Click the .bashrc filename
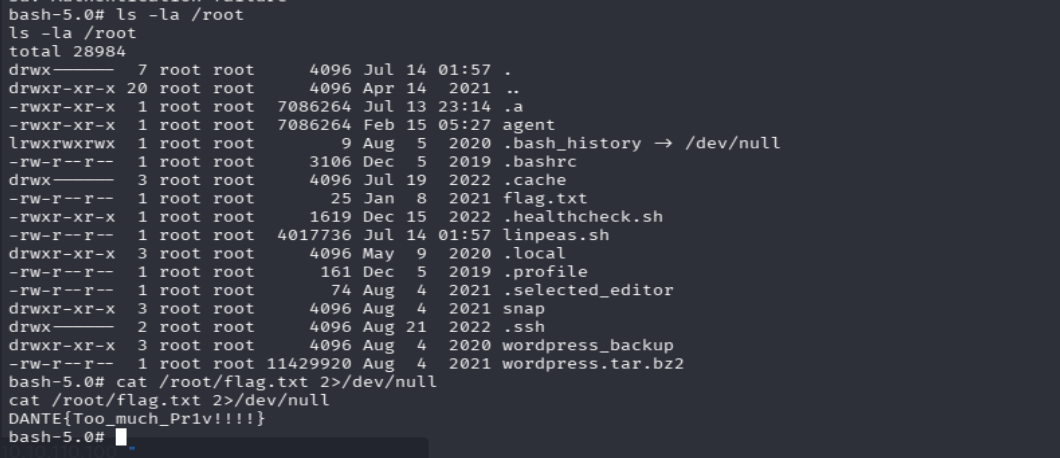The image size is (1060, 458). [x=539, y=162]
